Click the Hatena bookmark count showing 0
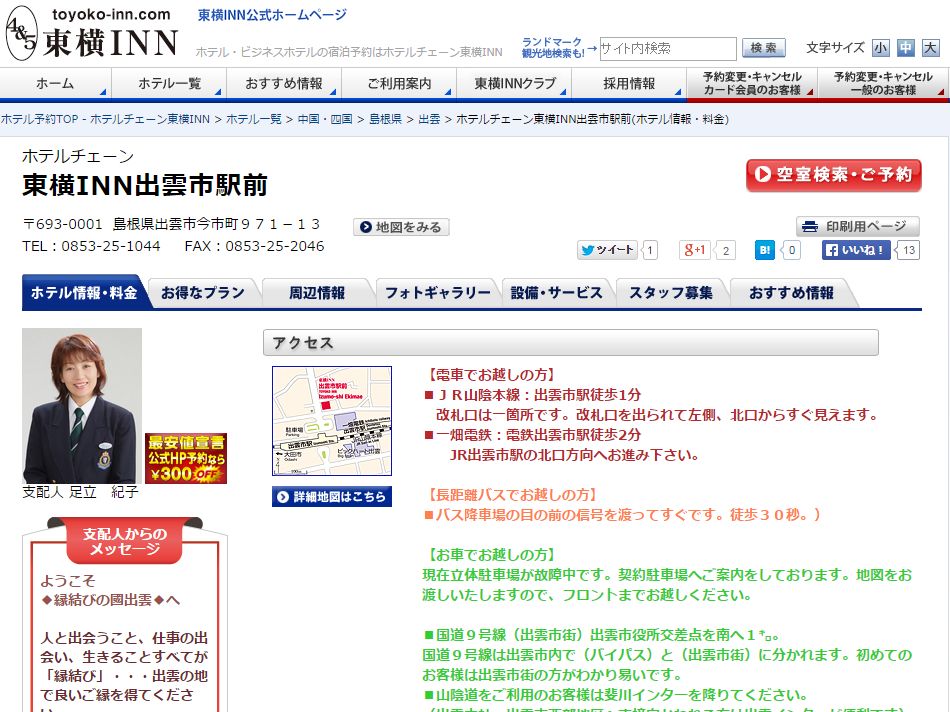Screen dimensions: 950x712 (791, 250)
